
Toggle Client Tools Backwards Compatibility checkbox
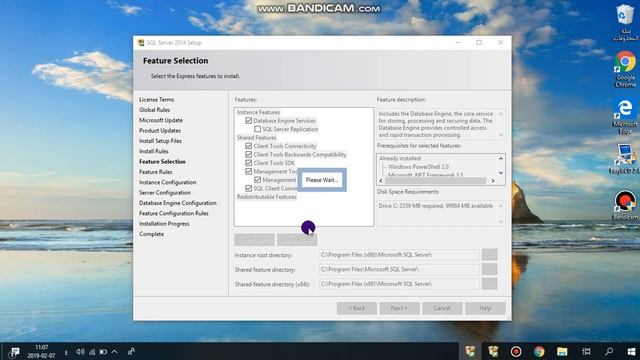249,155
